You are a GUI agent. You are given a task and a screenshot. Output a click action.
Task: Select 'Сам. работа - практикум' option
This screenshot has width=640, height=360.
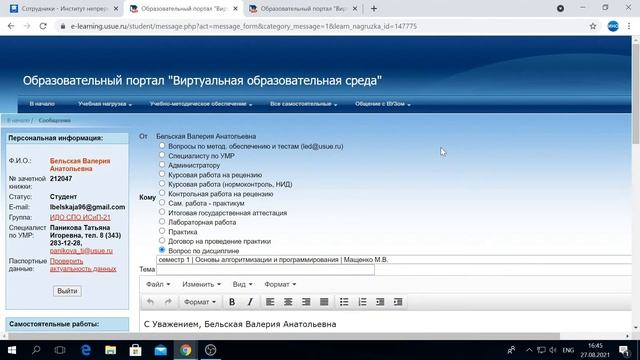(x=162, y=202)
